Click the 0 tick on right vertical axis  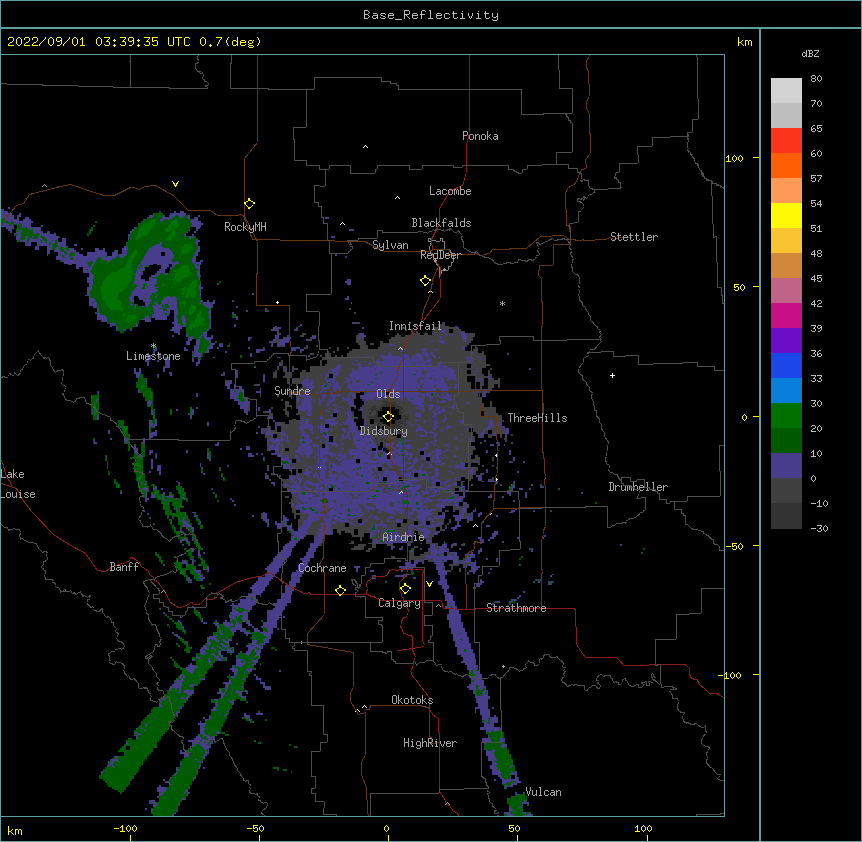point(744,418)
